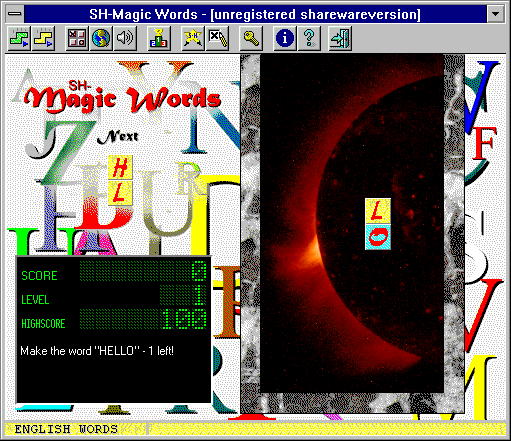The width and height of the screenshot is (511, 441).
Task: Click the falling cyan O letter tile
Action: (x=378, y=237)
